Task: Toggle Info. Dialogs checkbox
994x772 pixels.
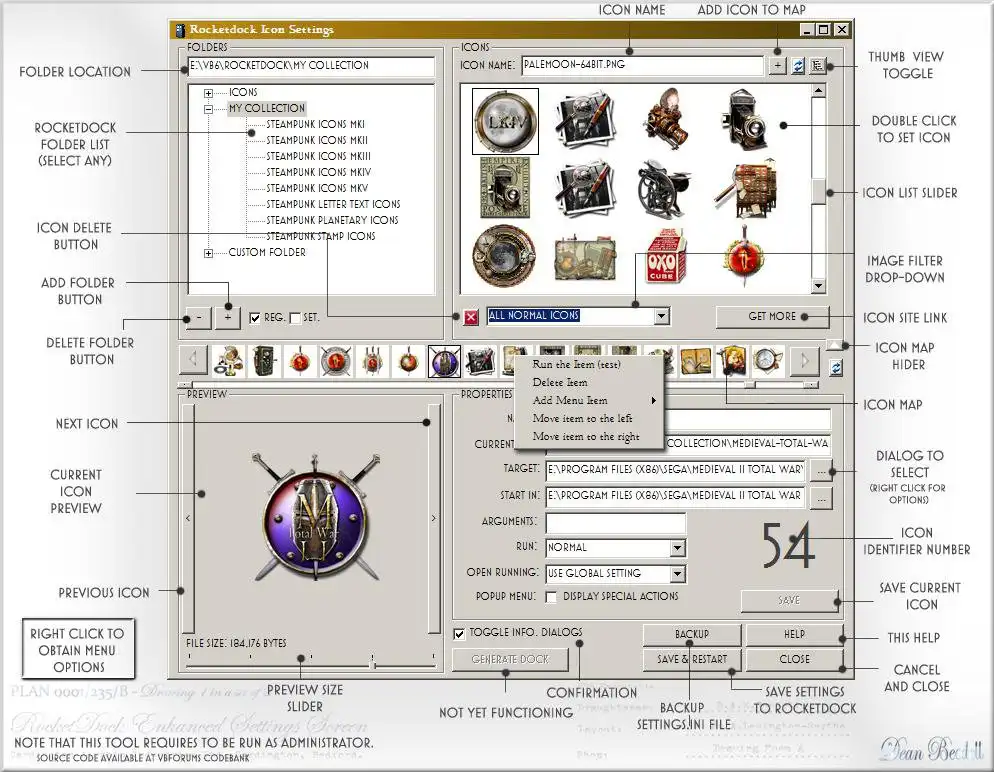Action: 459,634
